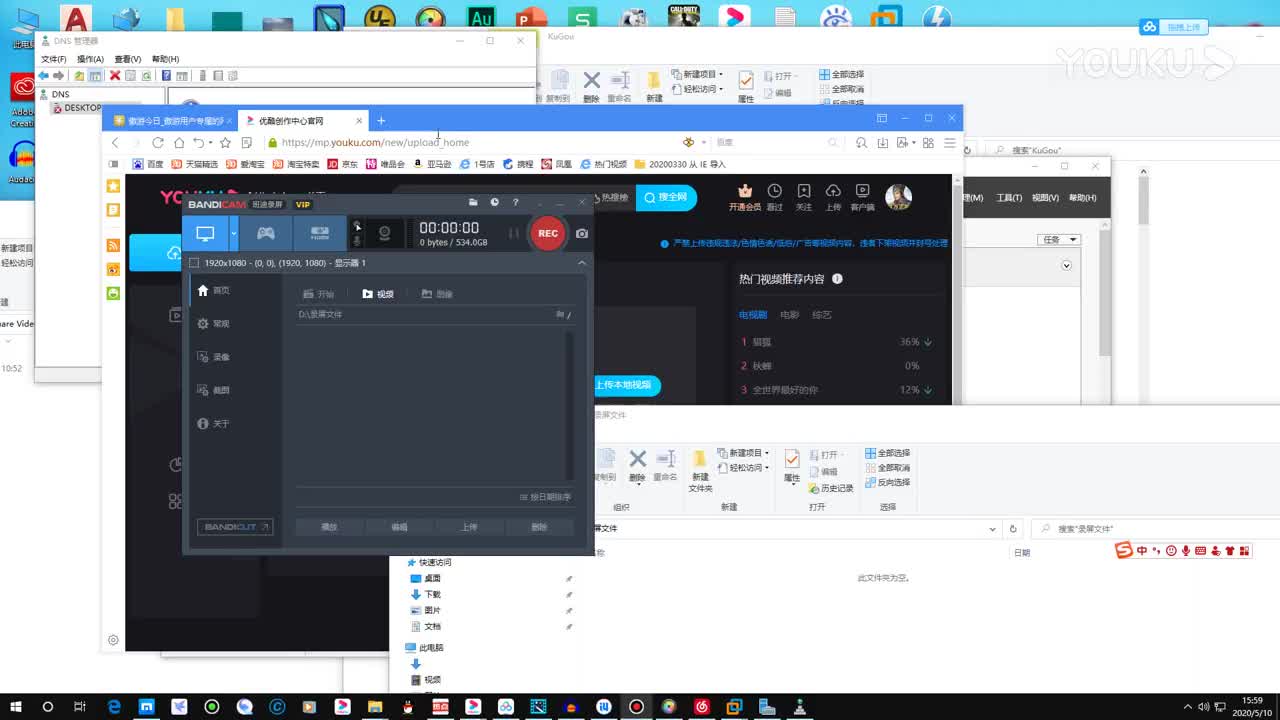The height and width of the screenshot is (720, 1280).
Task: Click the webcam overlay icon in Bandicam
Action: (386, 232)
